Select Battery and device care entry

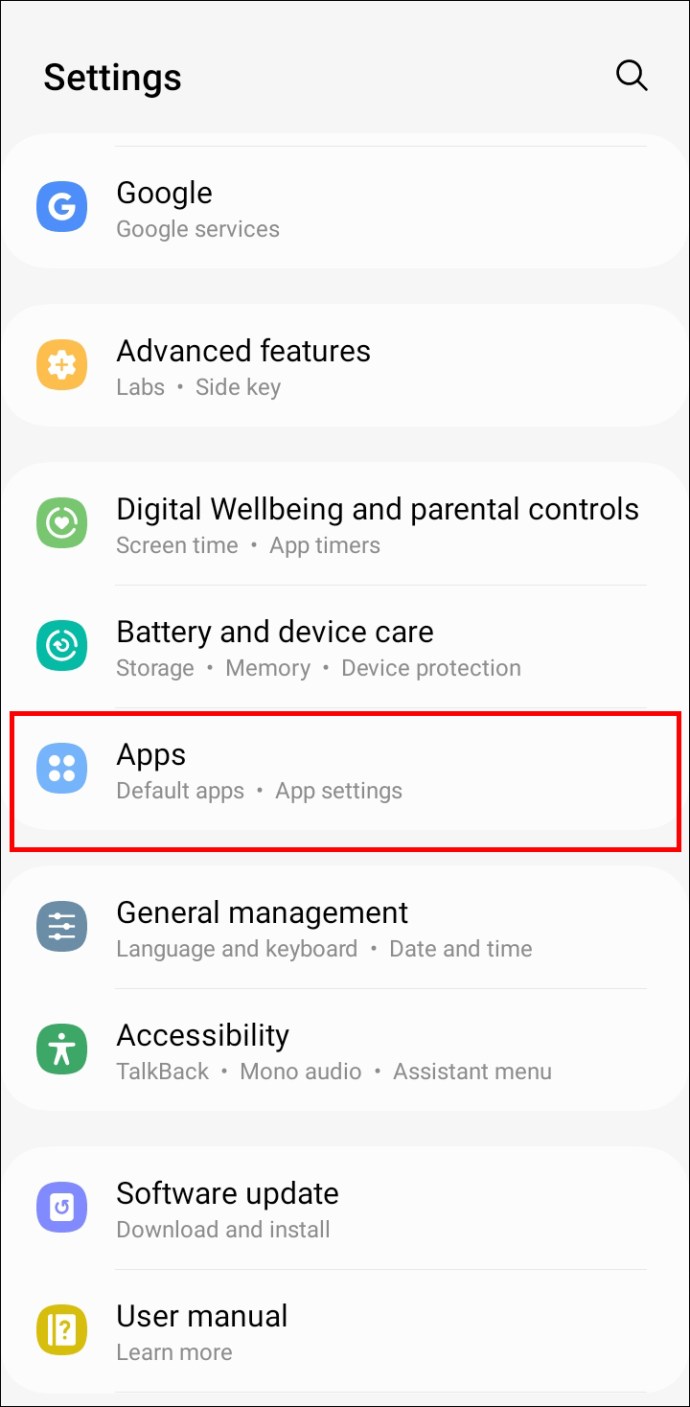tap(345, 646)
